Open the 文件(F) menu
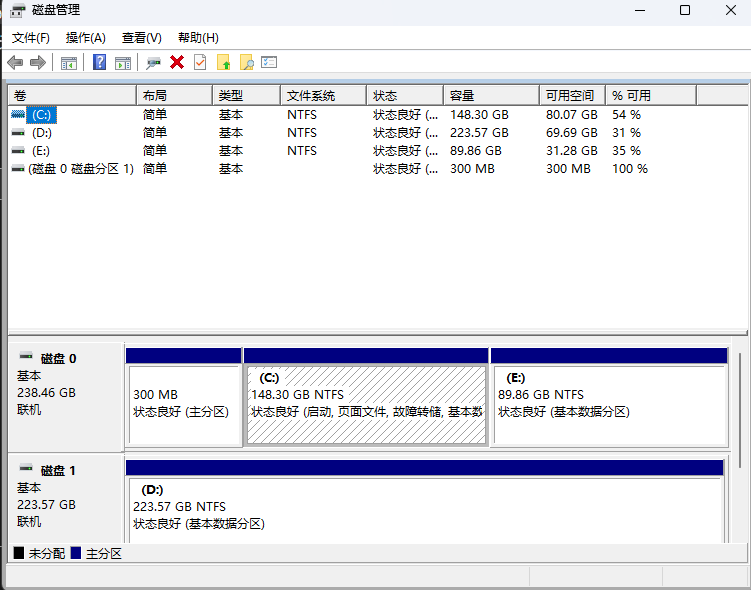The height and width of the screenshot is (590, 751). 31,38
